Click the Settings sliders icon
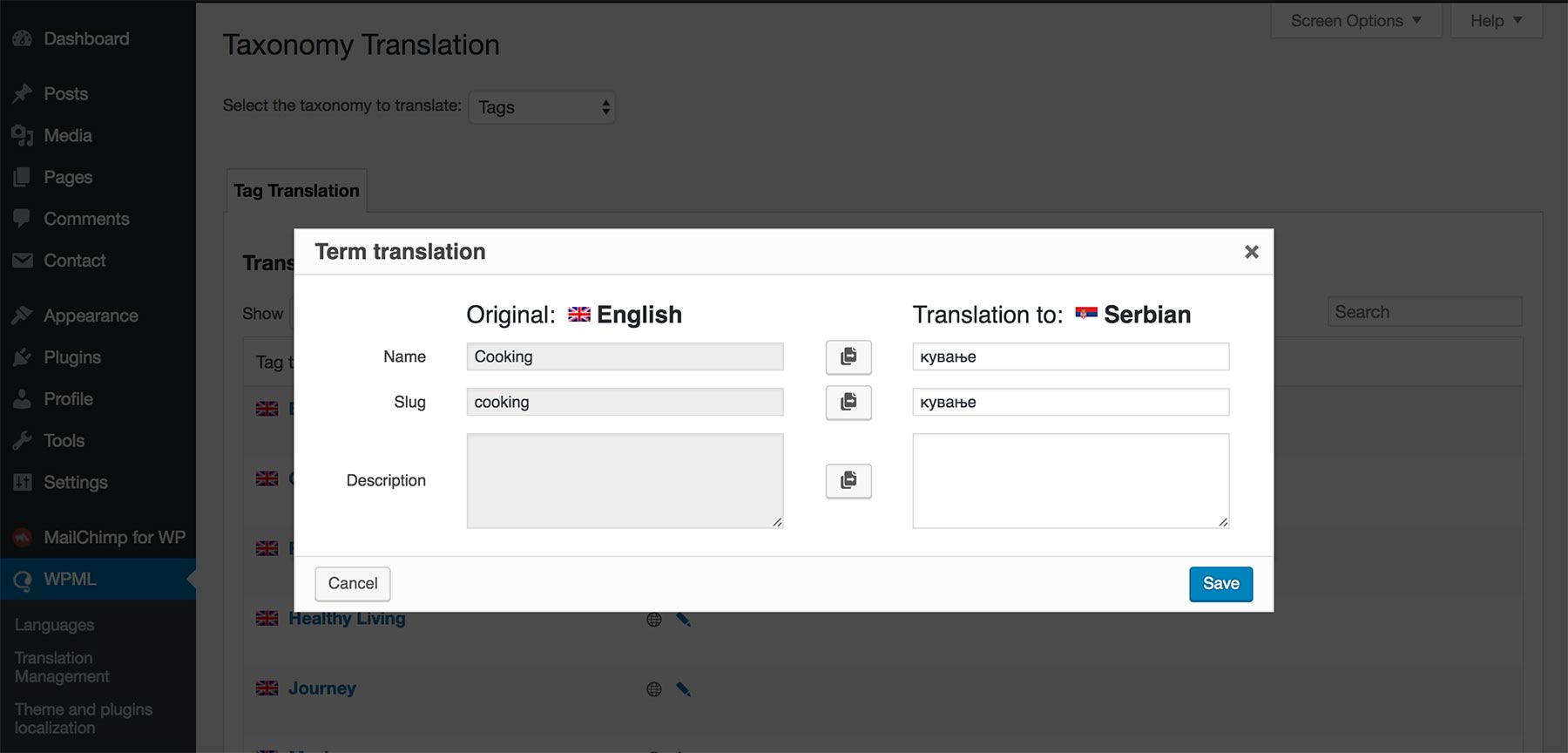 pyautogui.click(x=23, y=483)
